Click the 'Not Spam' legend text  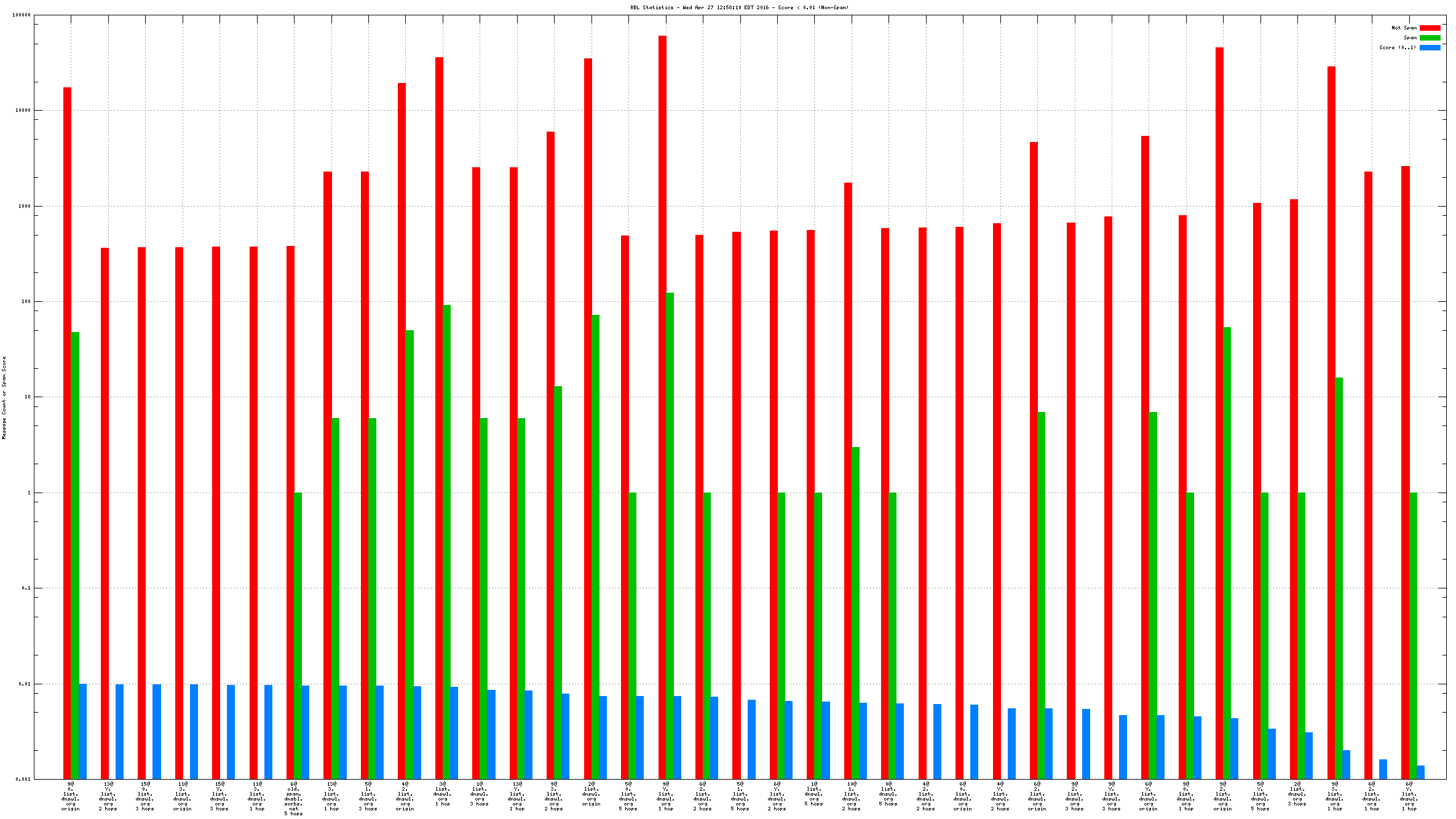click(1404, 28)
